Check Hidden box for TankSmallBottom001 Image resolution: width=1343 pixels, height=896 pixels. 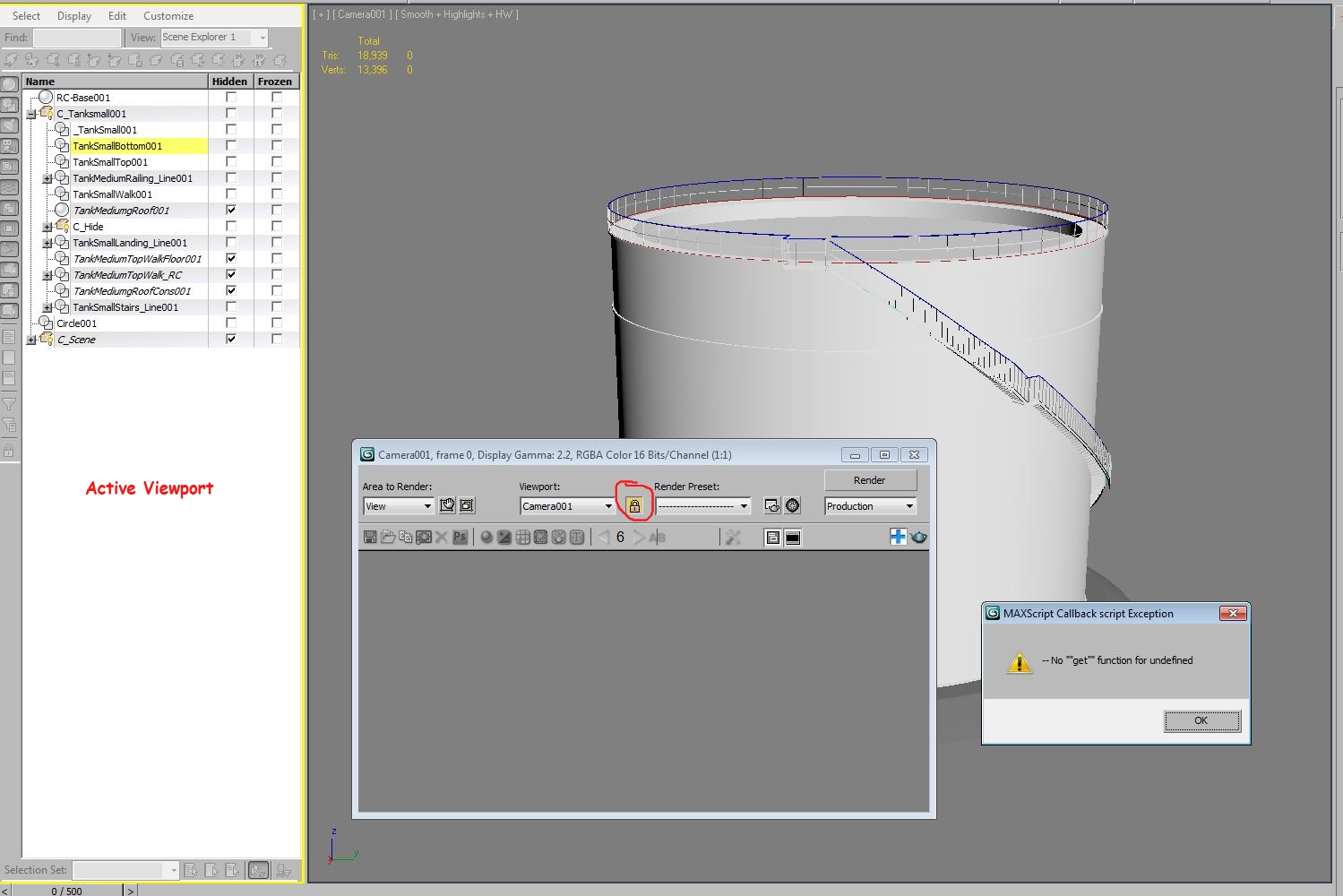pos(231,146)
